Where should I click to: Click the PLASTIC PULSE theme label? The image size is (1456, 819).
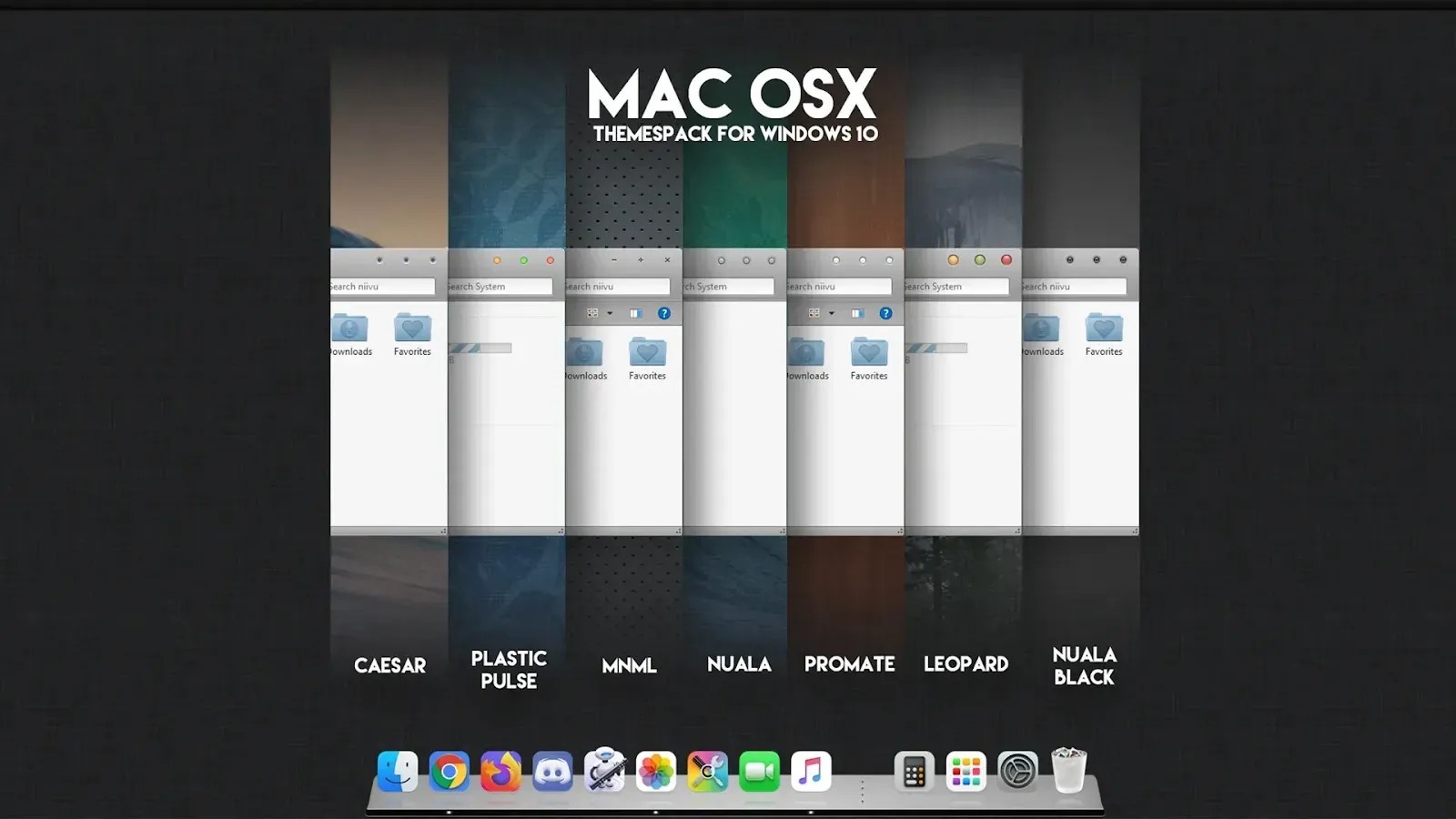coord(509,670)
